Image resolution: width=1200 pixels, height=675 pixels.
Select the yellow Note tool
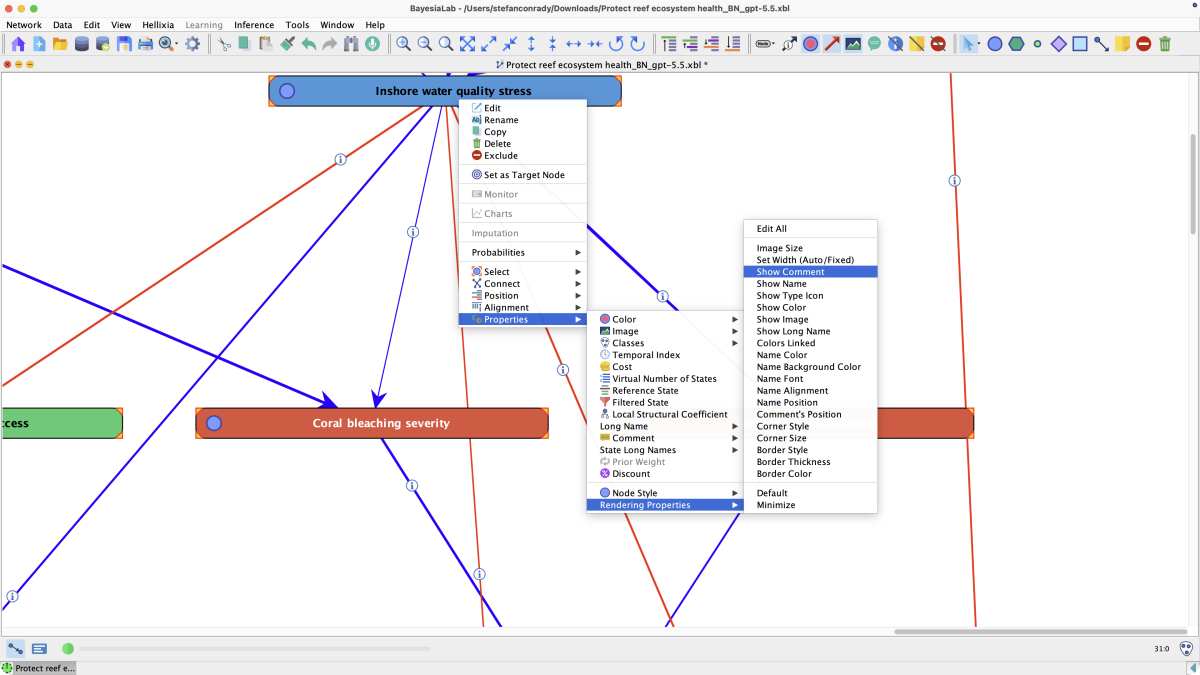pos(1122,44)
